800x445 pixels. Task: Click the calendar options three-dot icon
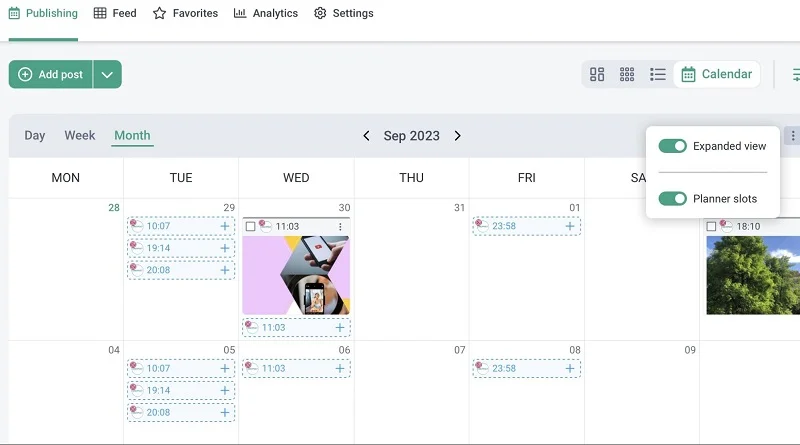coord(793,136)
